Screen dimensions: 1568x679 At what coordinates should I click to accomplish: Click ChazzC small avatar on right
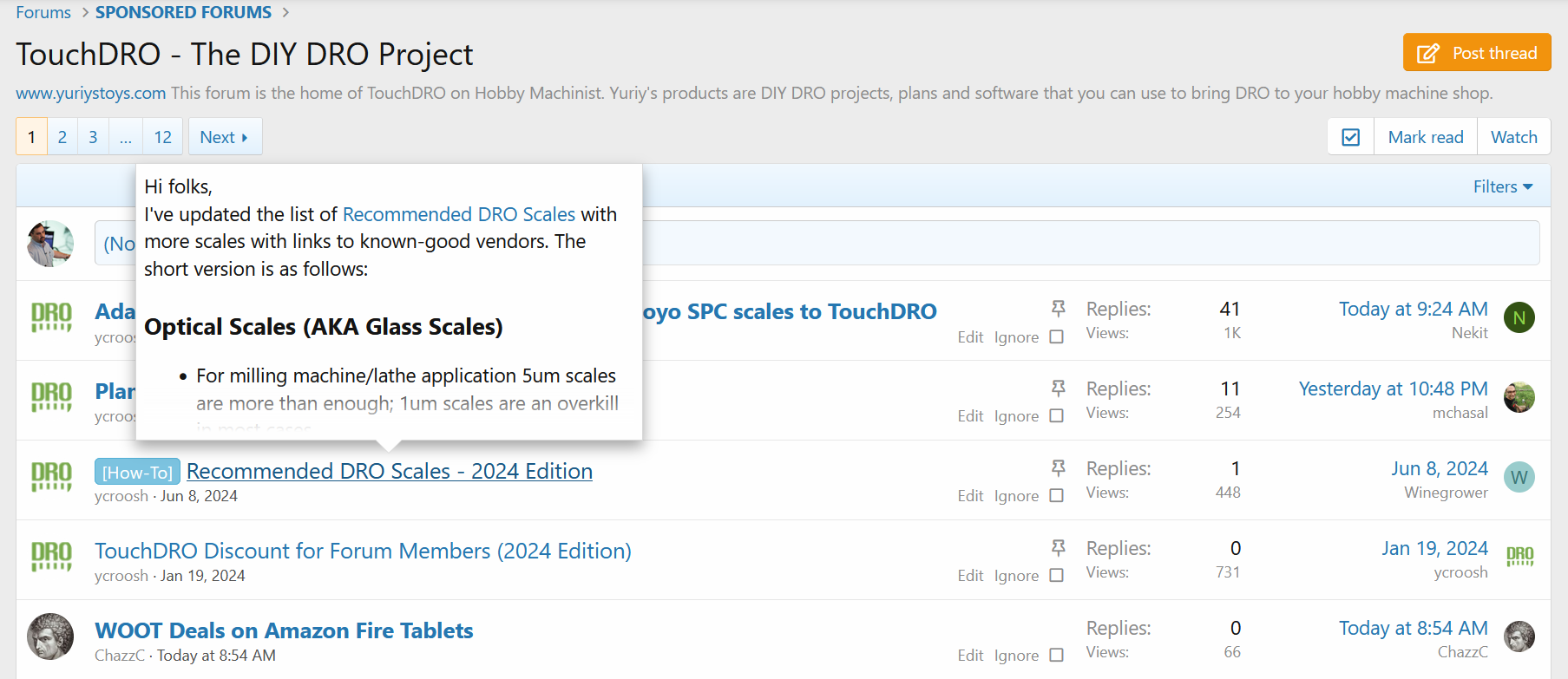click(x=1519, y=637)
